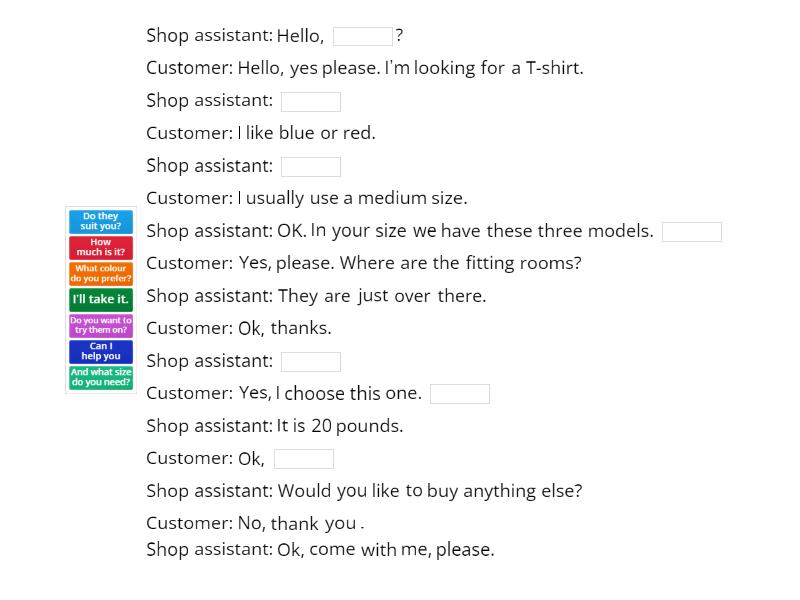Viewport: 800px width, 600px height.
Task: Click the blank box after 'Hello,'
Action: 363,36
